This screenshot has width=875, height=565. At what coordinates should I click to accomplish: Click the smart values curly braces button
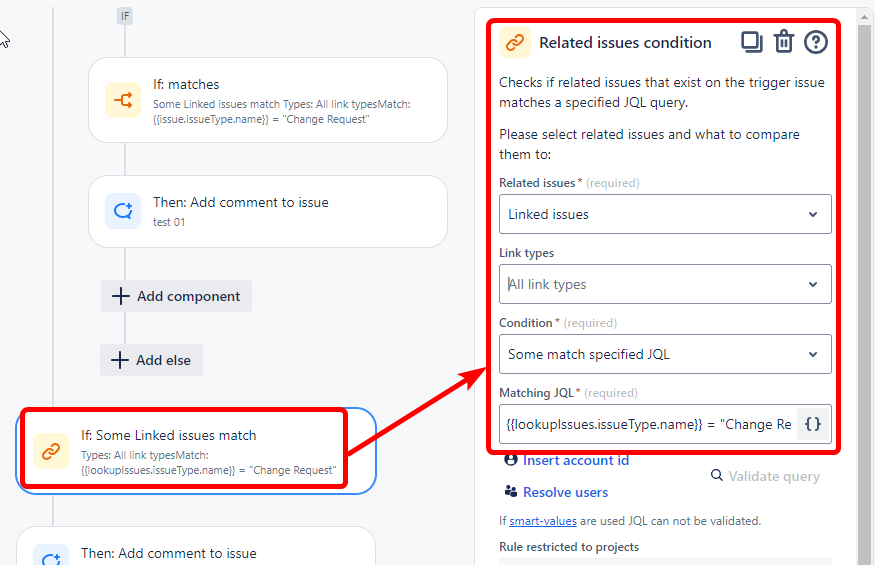pos(812,424)
